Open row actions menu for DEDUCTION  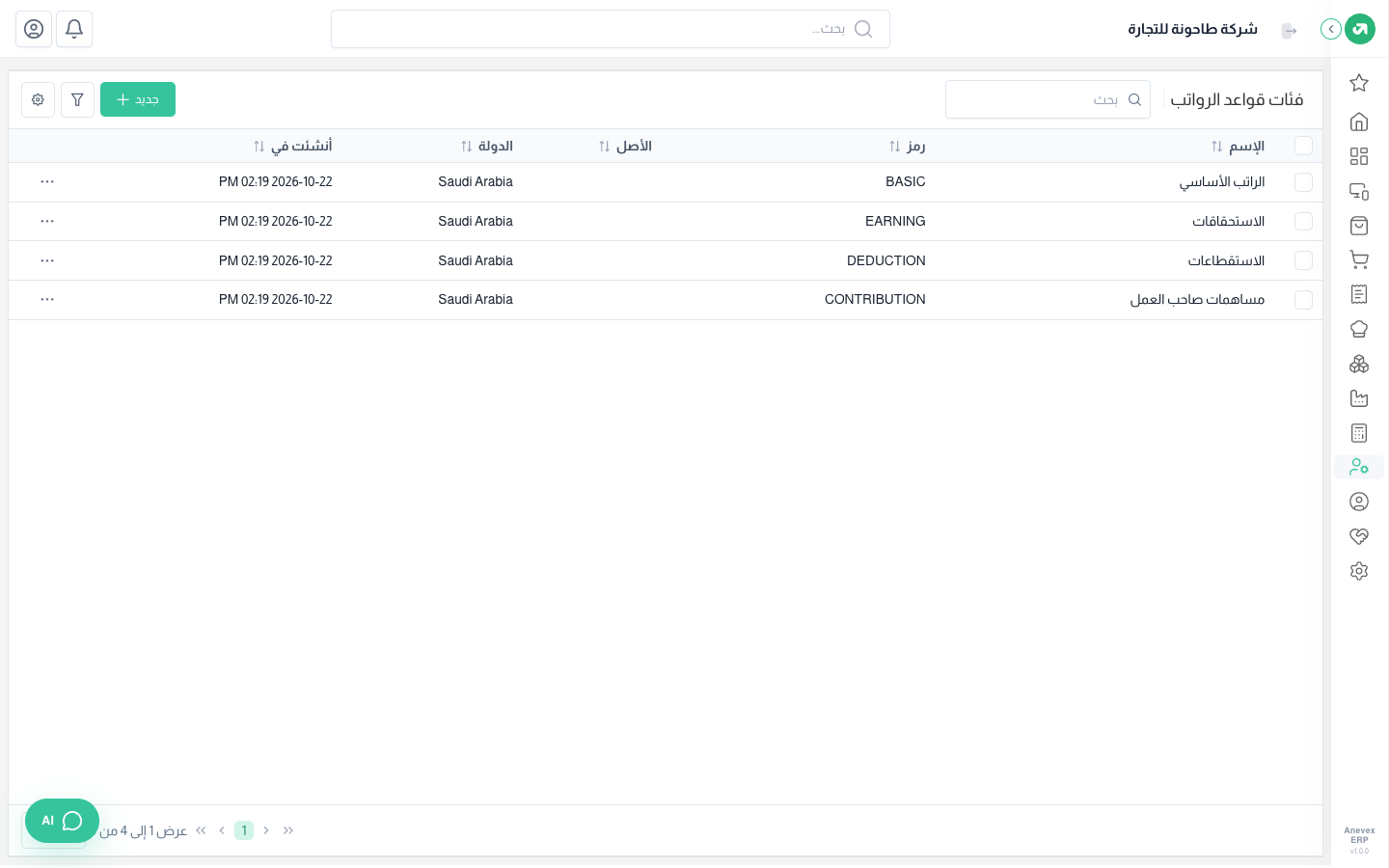pos(47,260)
